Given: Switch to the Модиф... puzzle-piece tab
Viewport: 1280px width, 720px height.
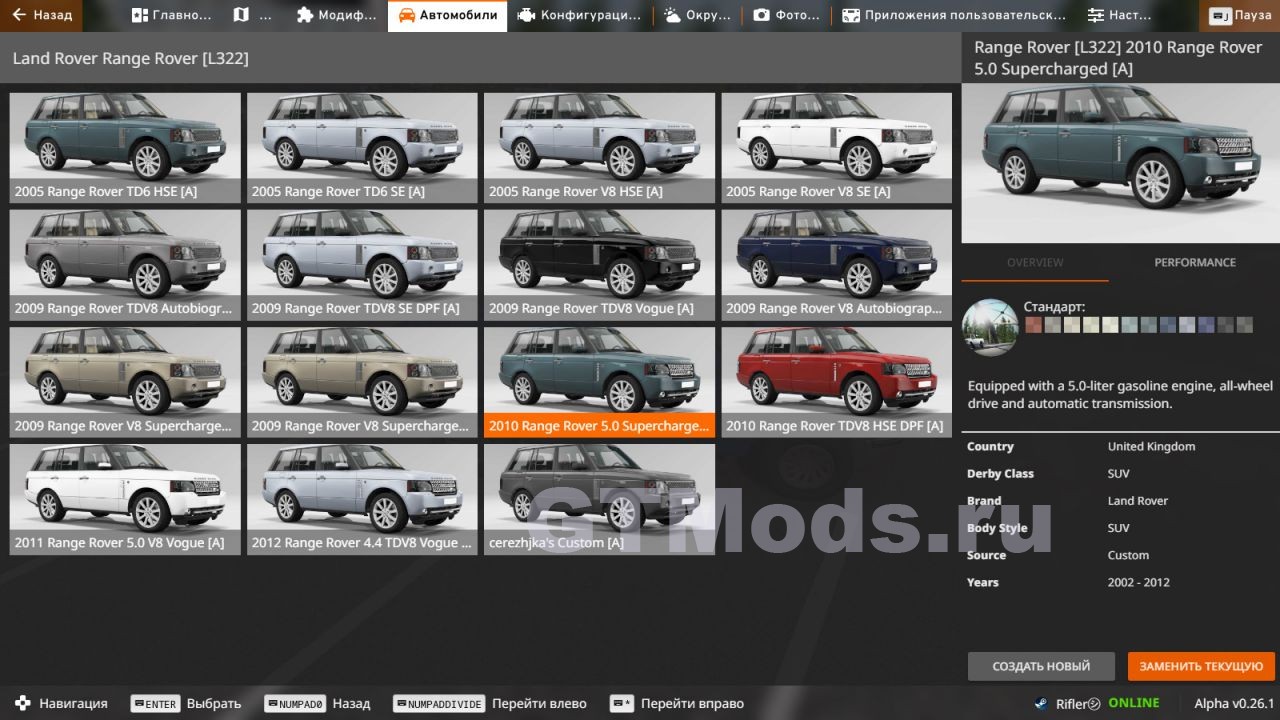Looking at the screenshot, I should (x=335, y=15).
